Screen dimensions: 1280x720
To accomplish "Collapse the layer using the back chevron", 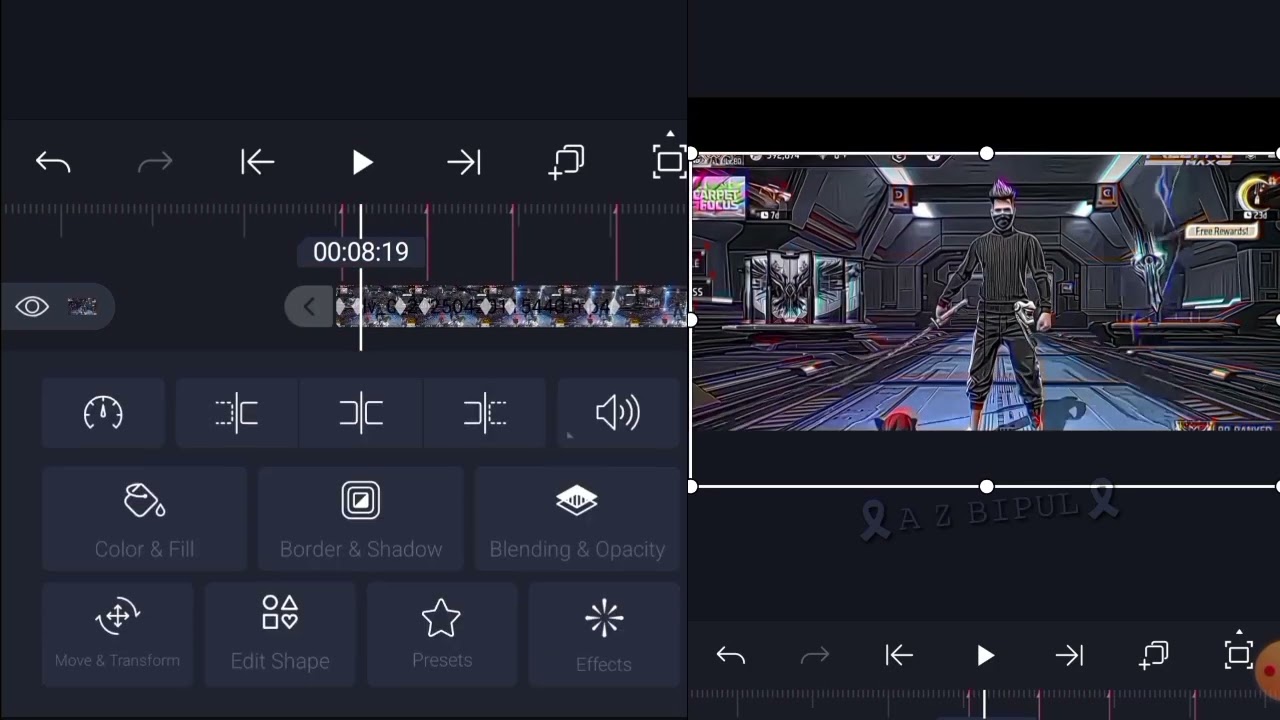I will coord(309,307).
